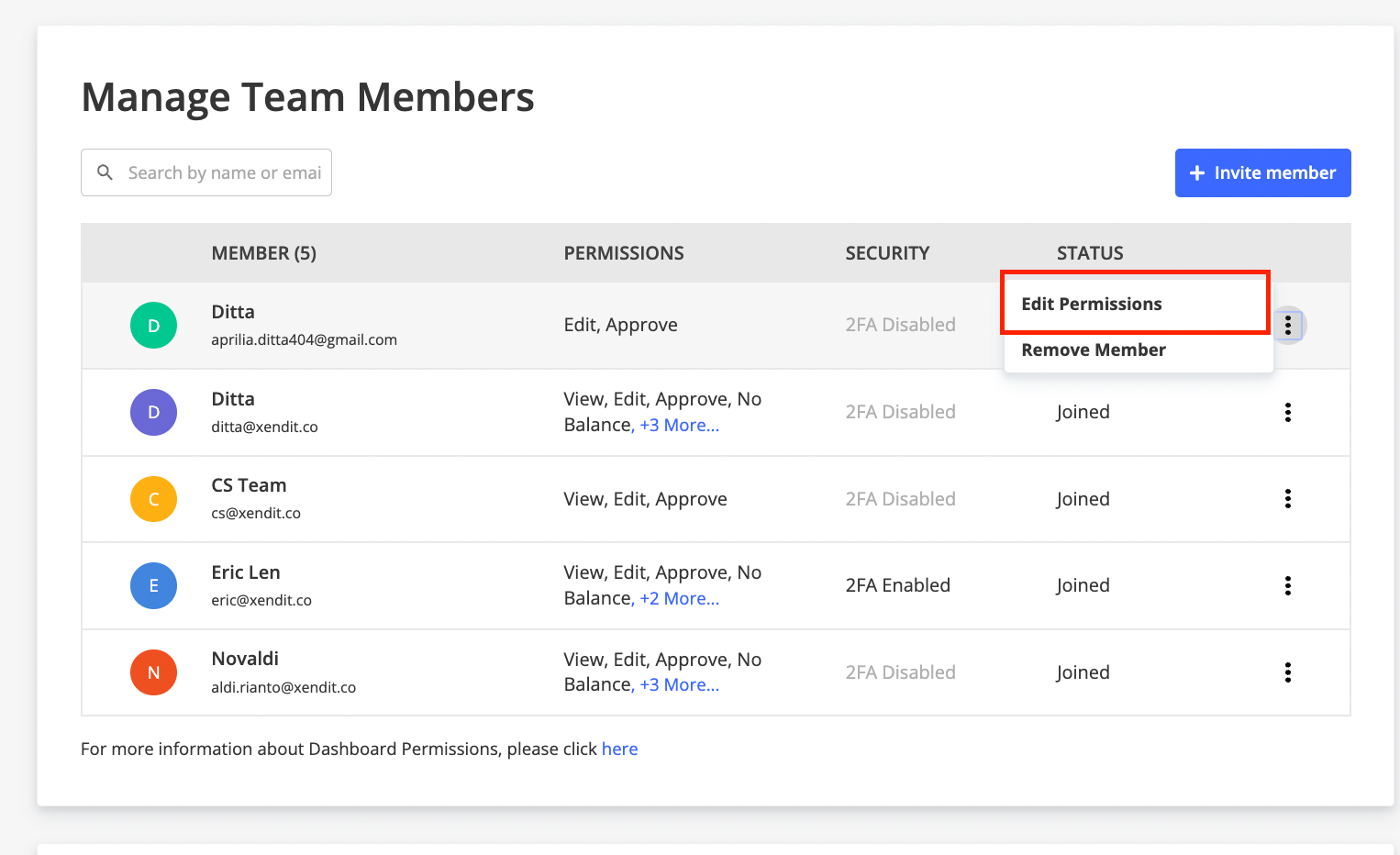Choose Edit Permissions from the menu

(x=1092, y=304)
